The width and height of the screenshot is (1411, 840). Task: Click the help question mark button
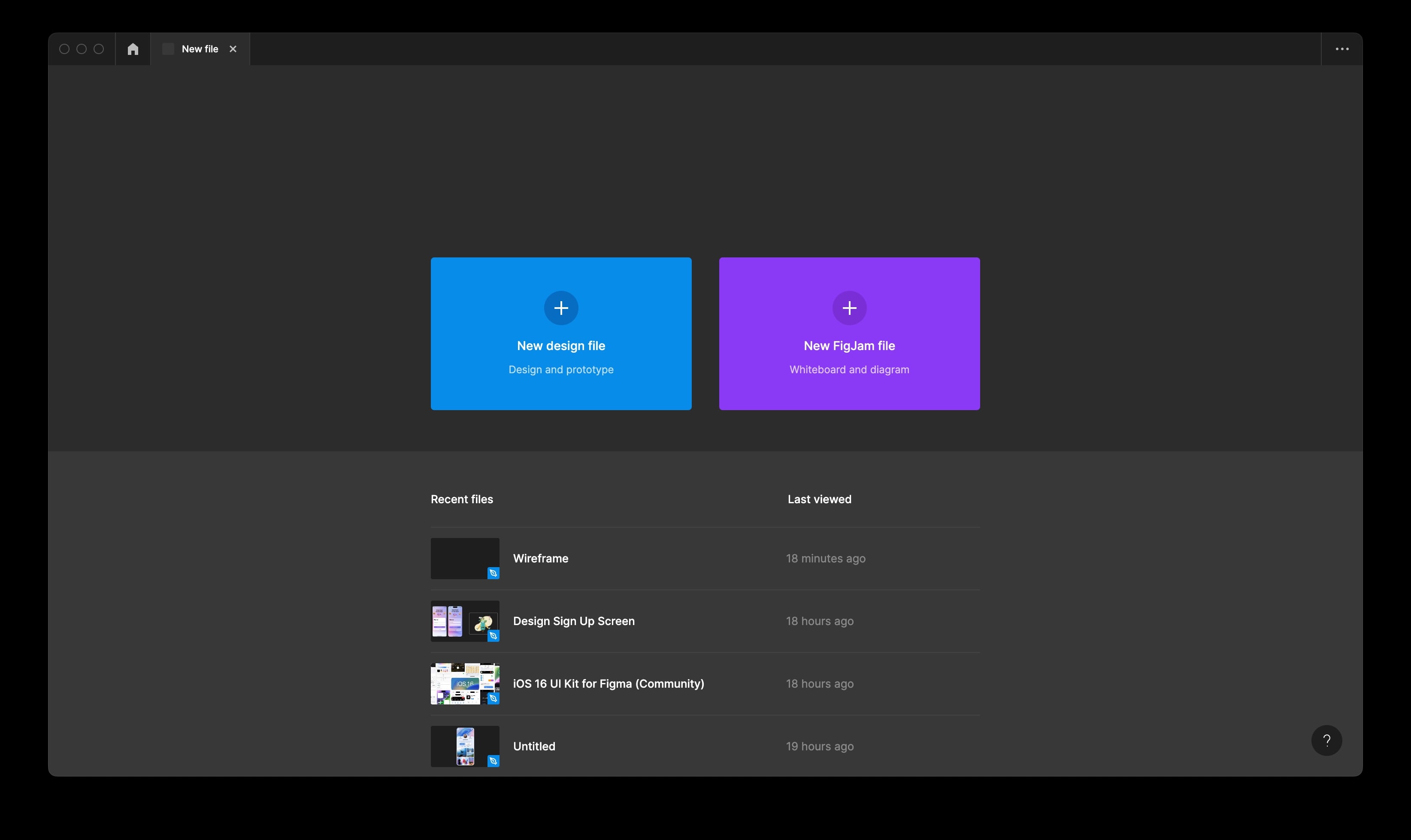pos(1326,740)
